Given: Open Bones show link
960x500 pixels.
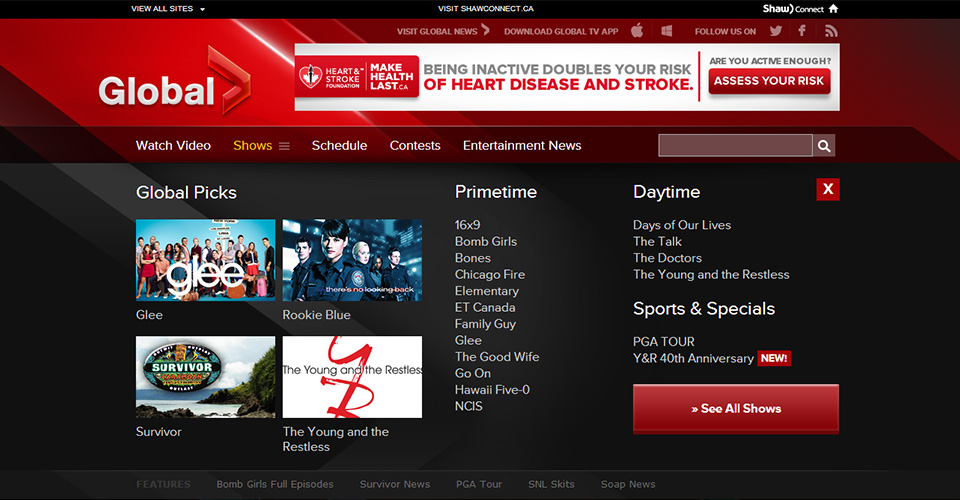Looking at the screenshot, I should pos(473,258).
